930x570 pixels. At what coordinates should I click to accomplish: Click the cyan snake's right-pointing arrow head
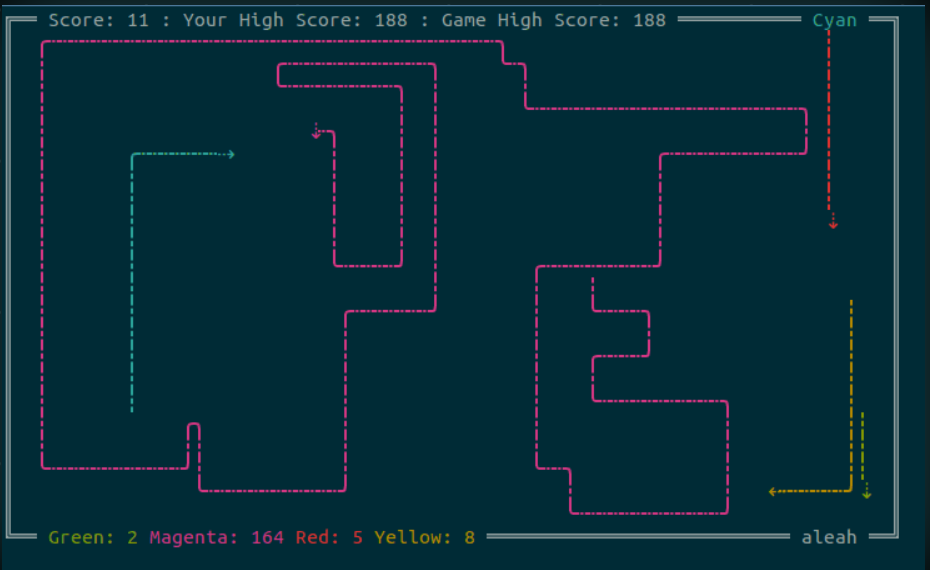[230, 154]
